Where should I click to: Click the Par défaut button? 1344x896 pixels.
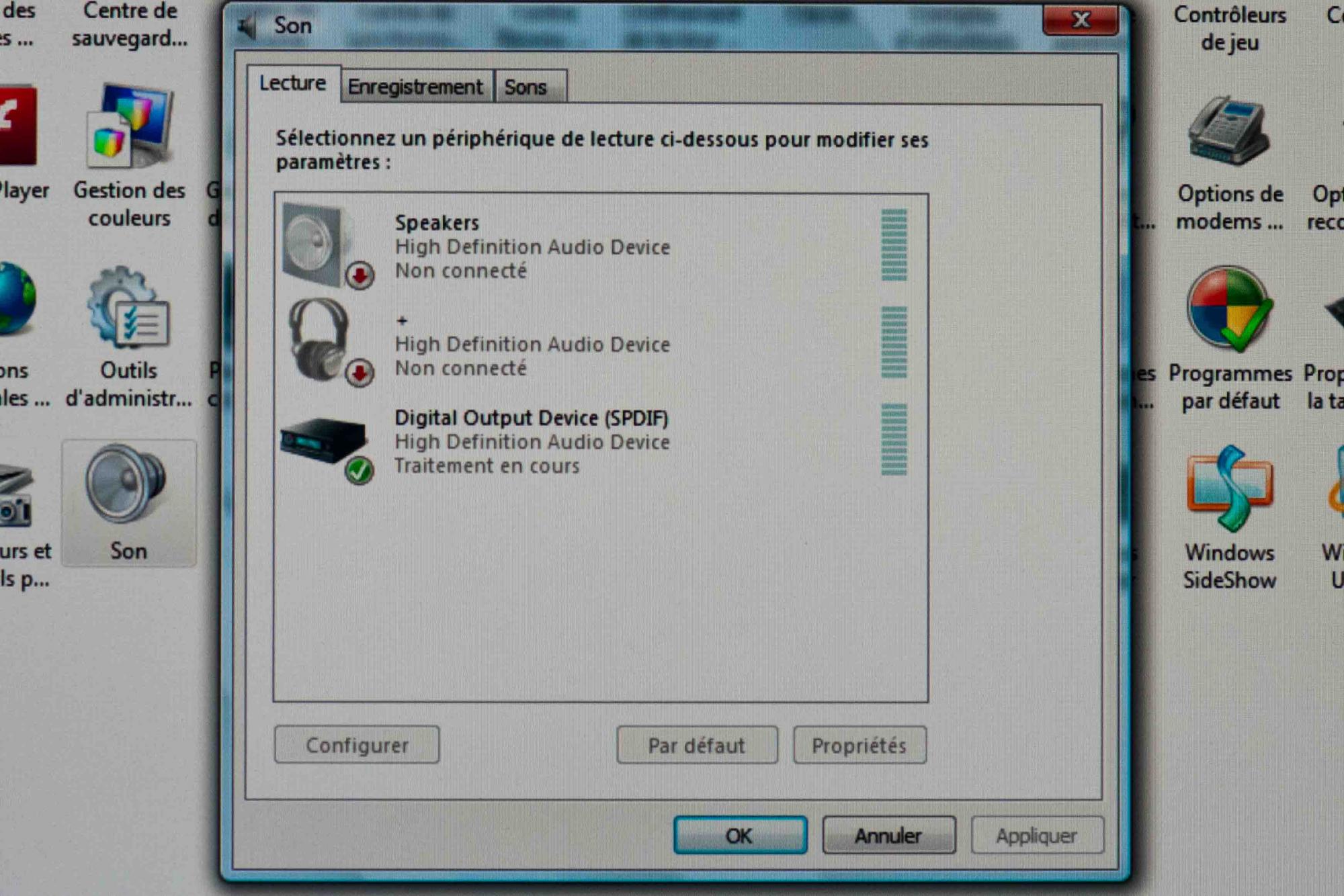pos(697,745)
